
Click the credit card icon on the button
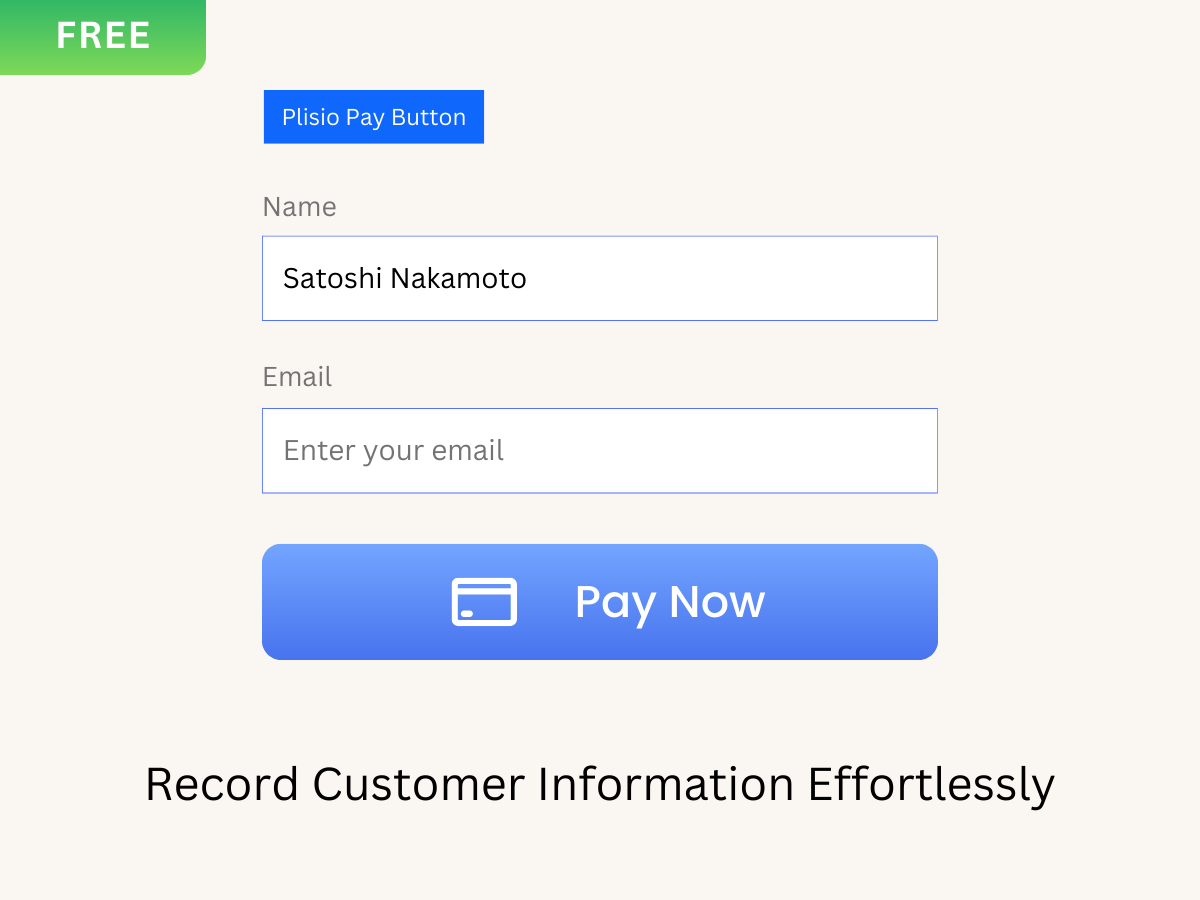484,602
